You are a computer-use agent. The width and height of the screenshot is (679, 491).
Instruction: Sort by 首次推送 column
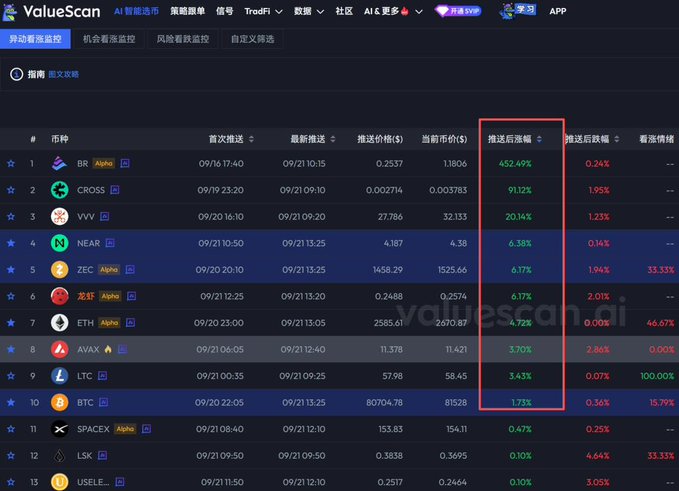251,139
